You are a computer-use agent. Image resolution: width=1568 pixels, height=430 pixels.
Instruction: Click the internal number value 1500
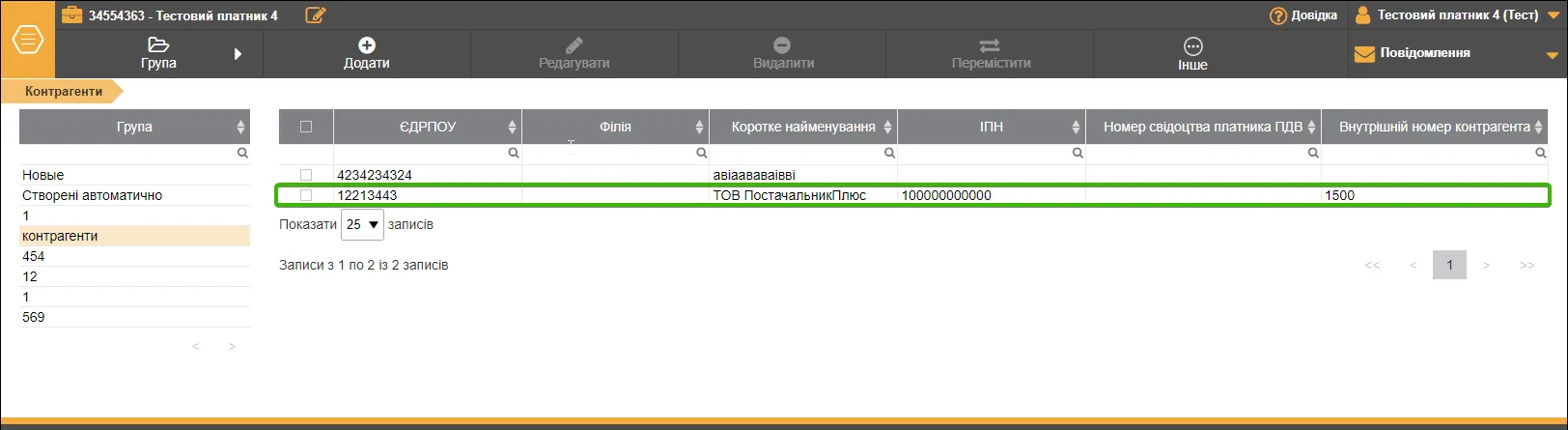pyautogui.click(x=1340, y=195)
